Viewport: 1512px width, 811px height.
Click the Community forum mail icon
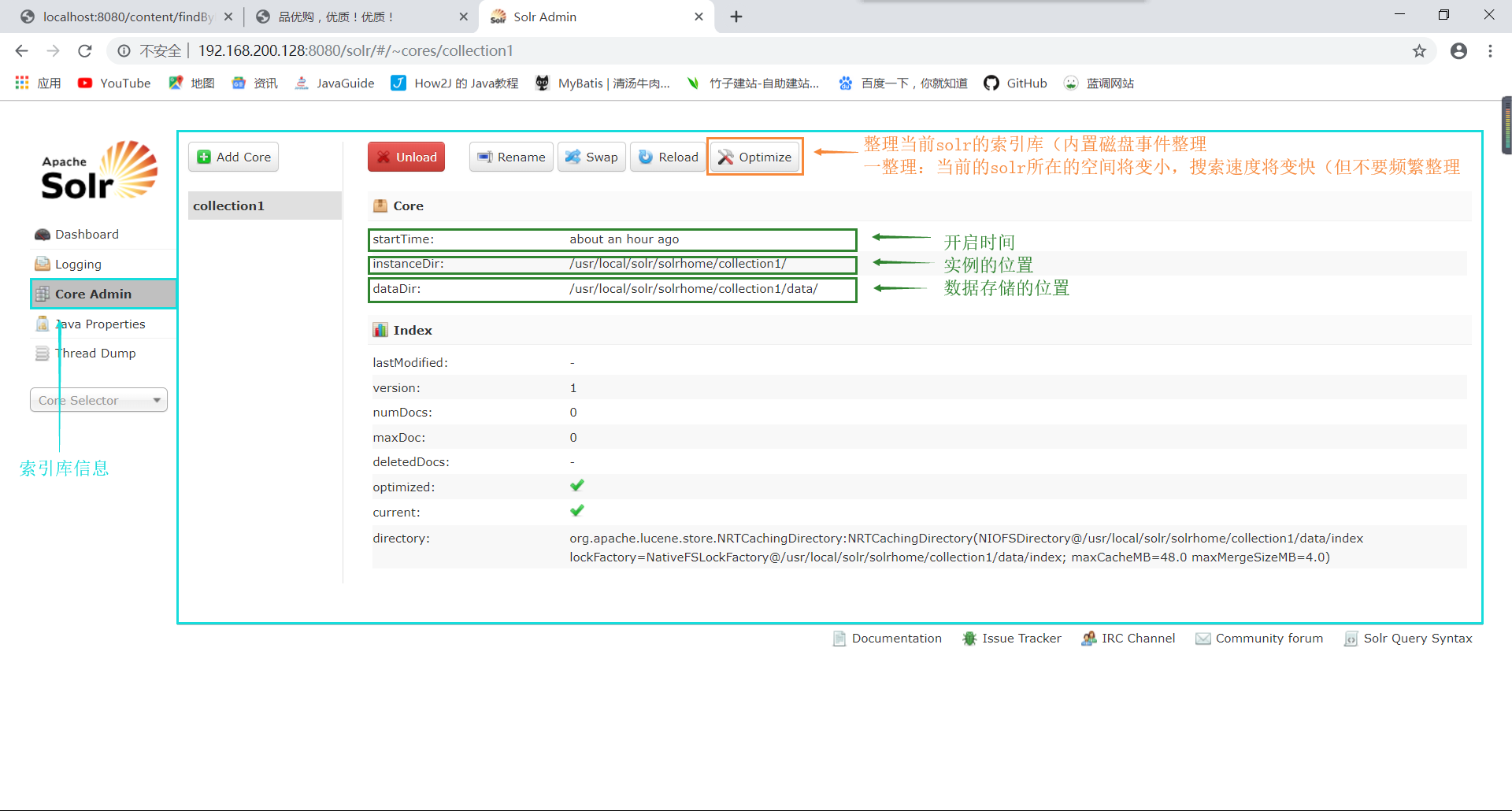(1203, 639)
